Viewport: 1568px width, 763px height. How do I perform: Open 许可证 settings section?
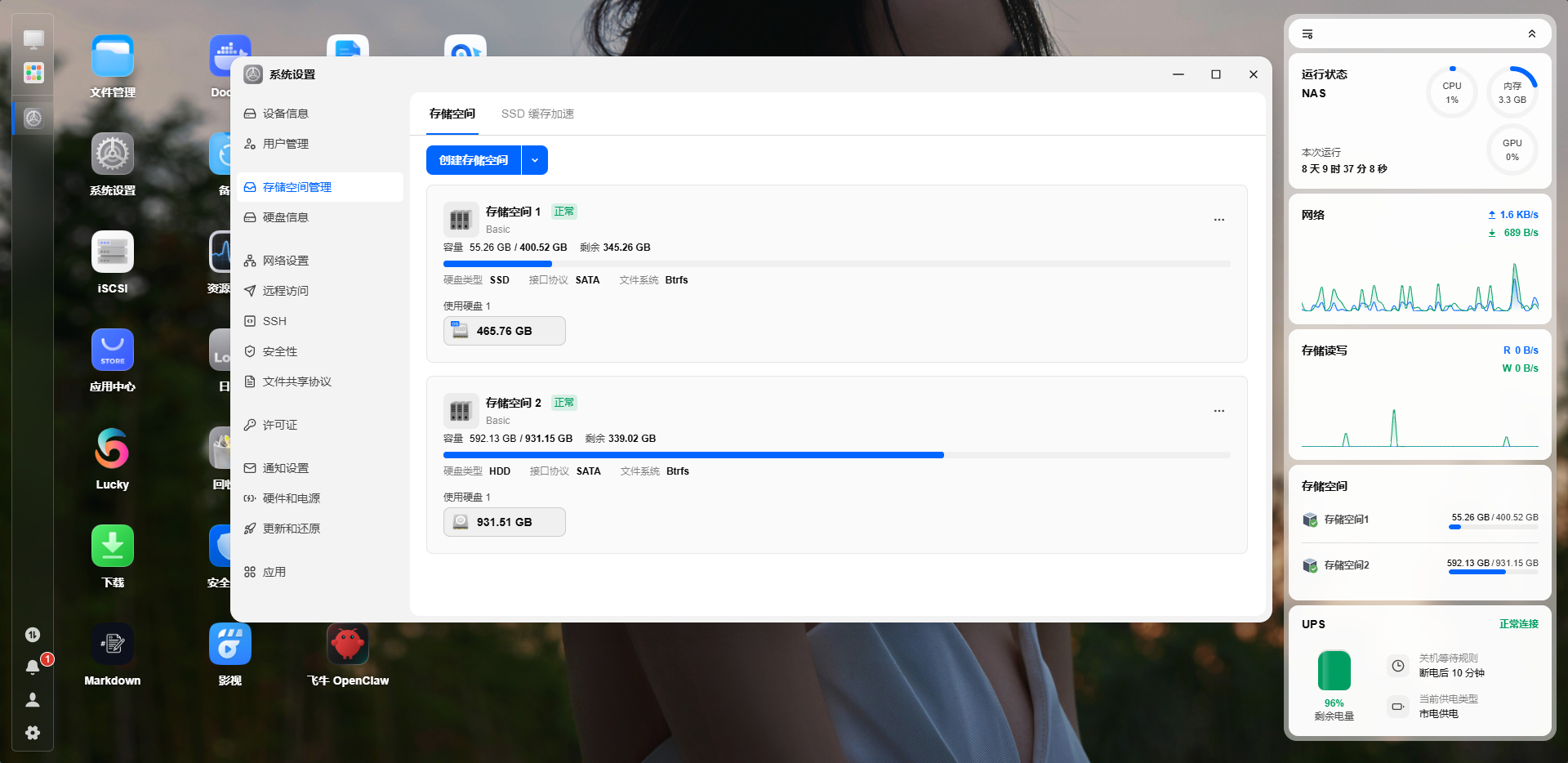pos(320,425)
